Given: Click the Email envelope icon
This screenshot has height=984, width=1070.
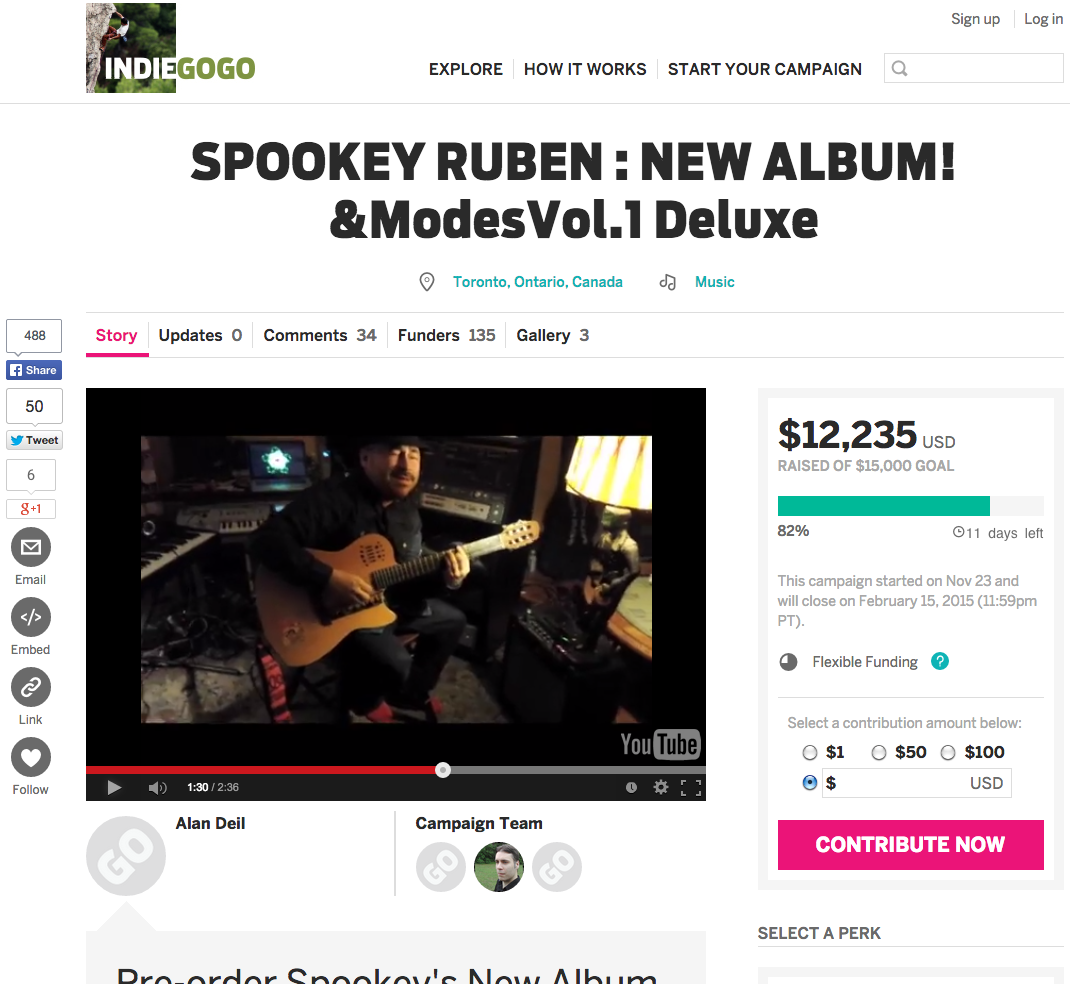Looking at the screenshot, I should [31, 547].
